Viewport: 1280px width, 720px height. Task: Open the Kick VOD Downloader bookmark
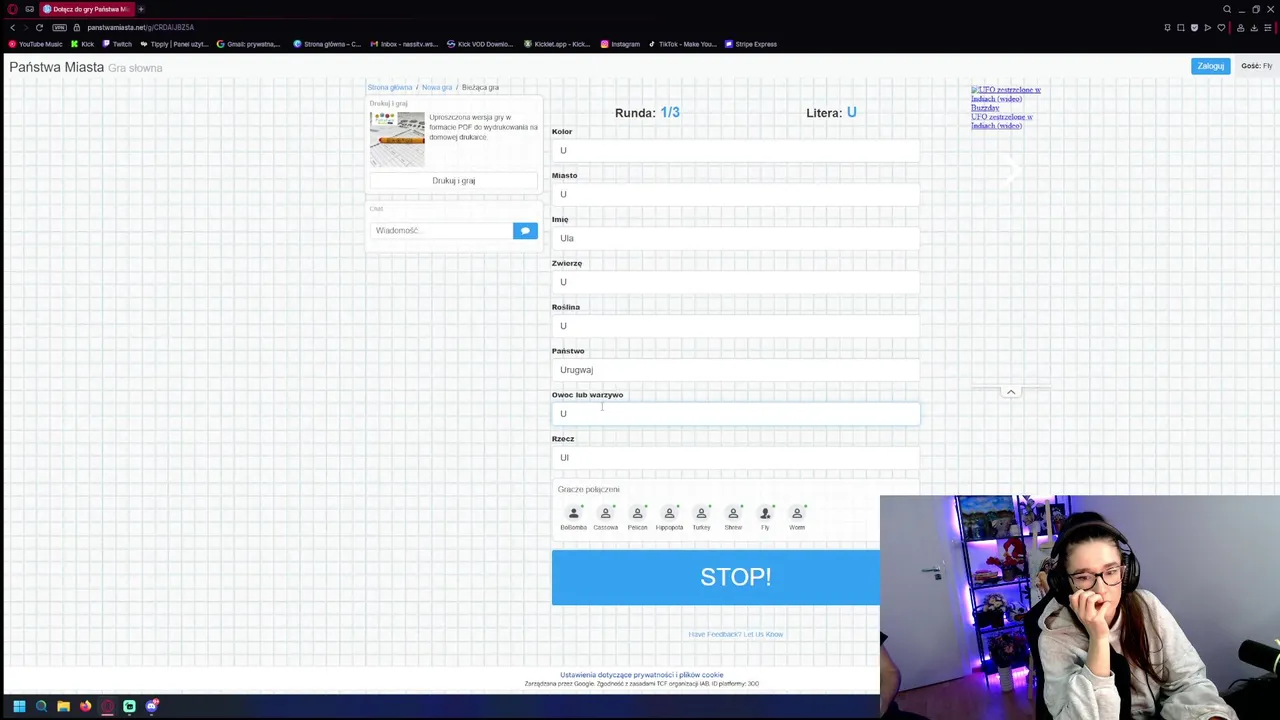480,44
